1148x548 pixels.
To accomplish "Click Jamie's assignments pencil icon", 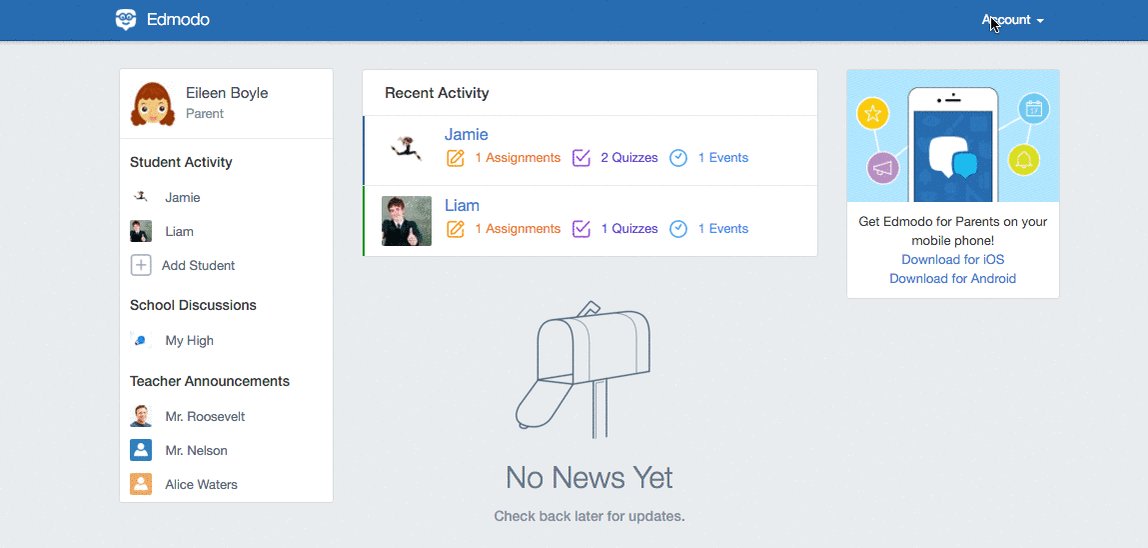I will pos(455,158).
